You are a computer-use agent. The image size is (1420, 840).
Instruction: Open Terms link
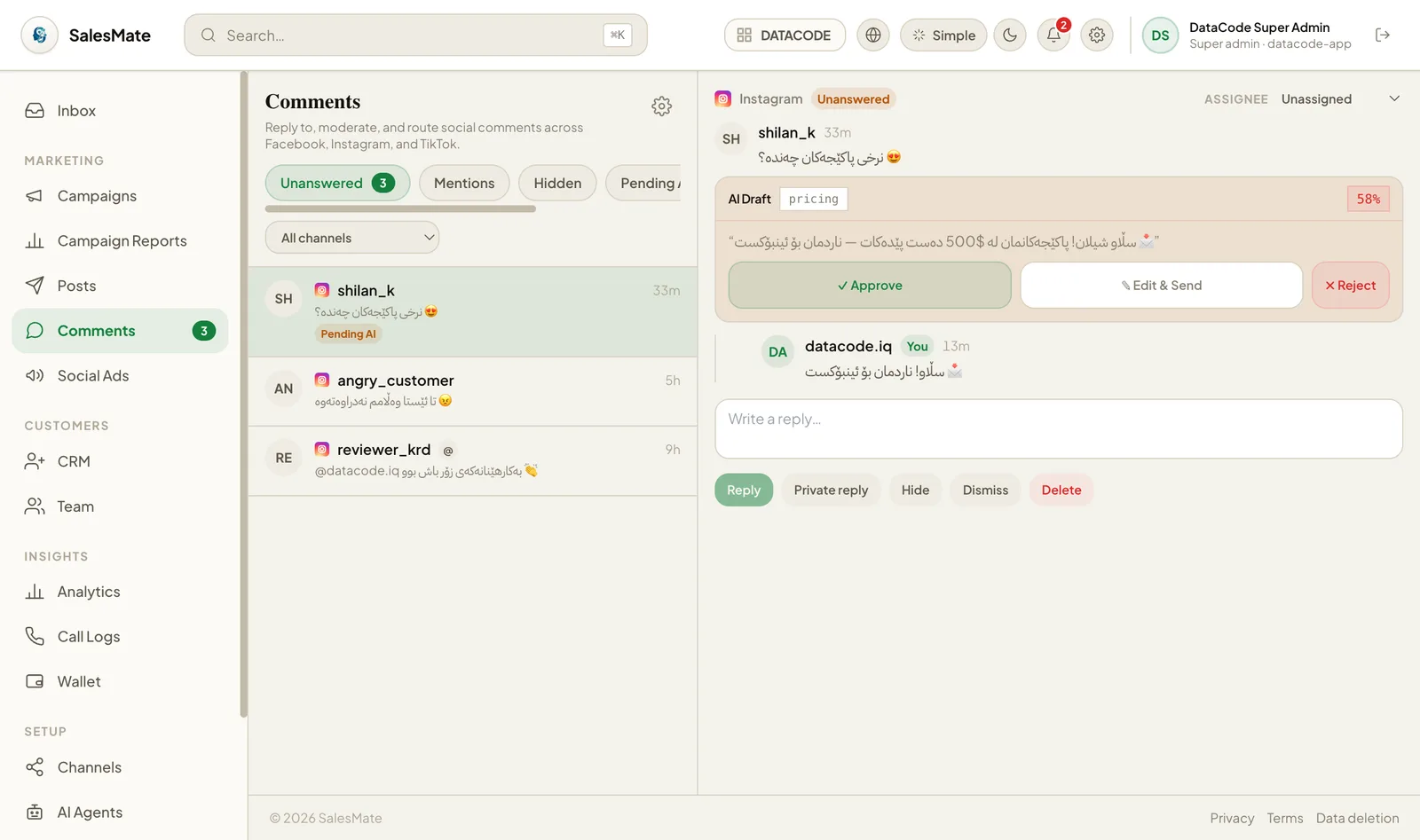click(1285, 819)
